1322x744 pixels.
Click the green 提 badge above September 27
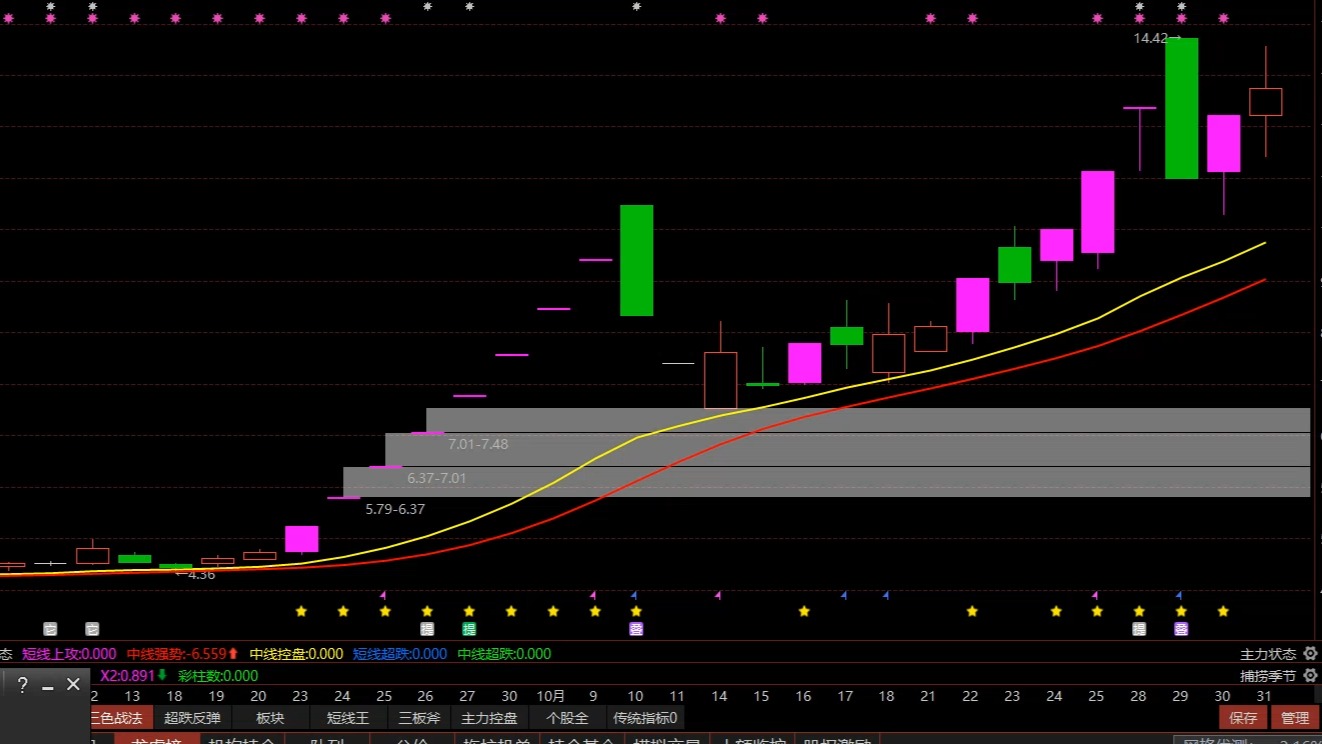pyautogui.click(x=469, y=629)
